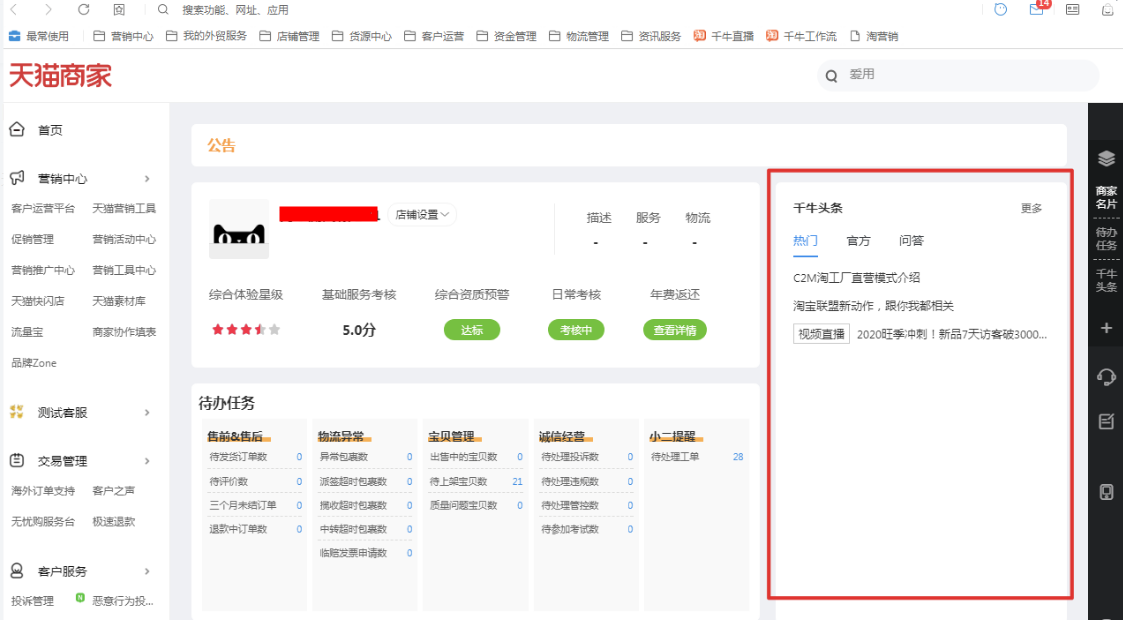Viewport: 1123px width, 620px height.
Task: Expand the 交易管理 chevron
Action: click(147, 461)
